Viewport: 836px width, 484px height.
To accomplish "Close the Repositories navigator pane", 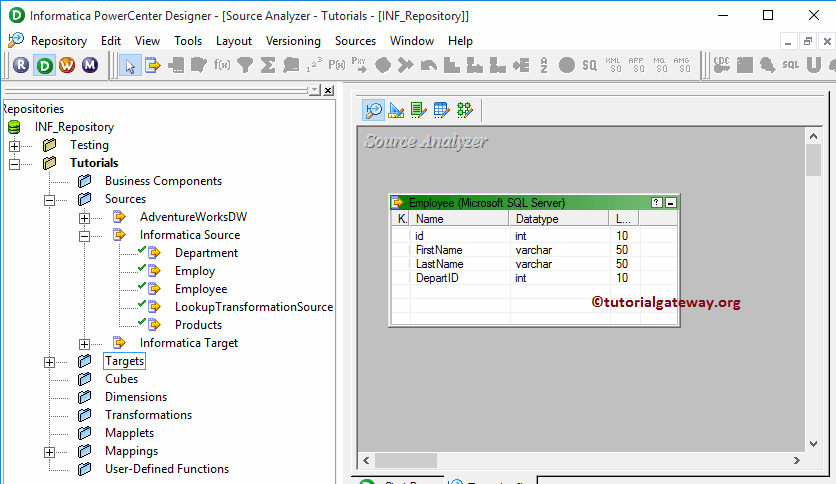I will [x=329, y=90].
